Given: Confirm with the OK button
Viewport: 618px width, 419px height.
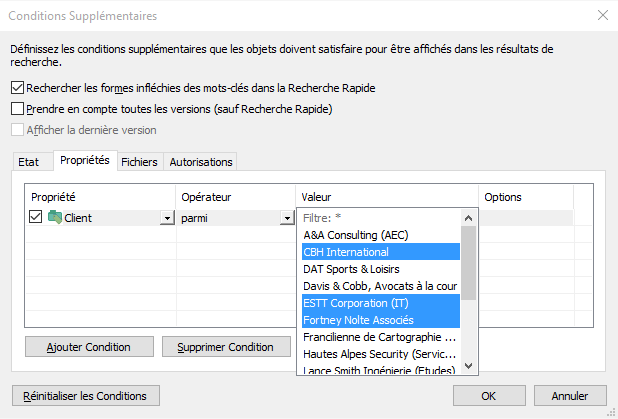Looking at the screenshot, I should point(489,395).
